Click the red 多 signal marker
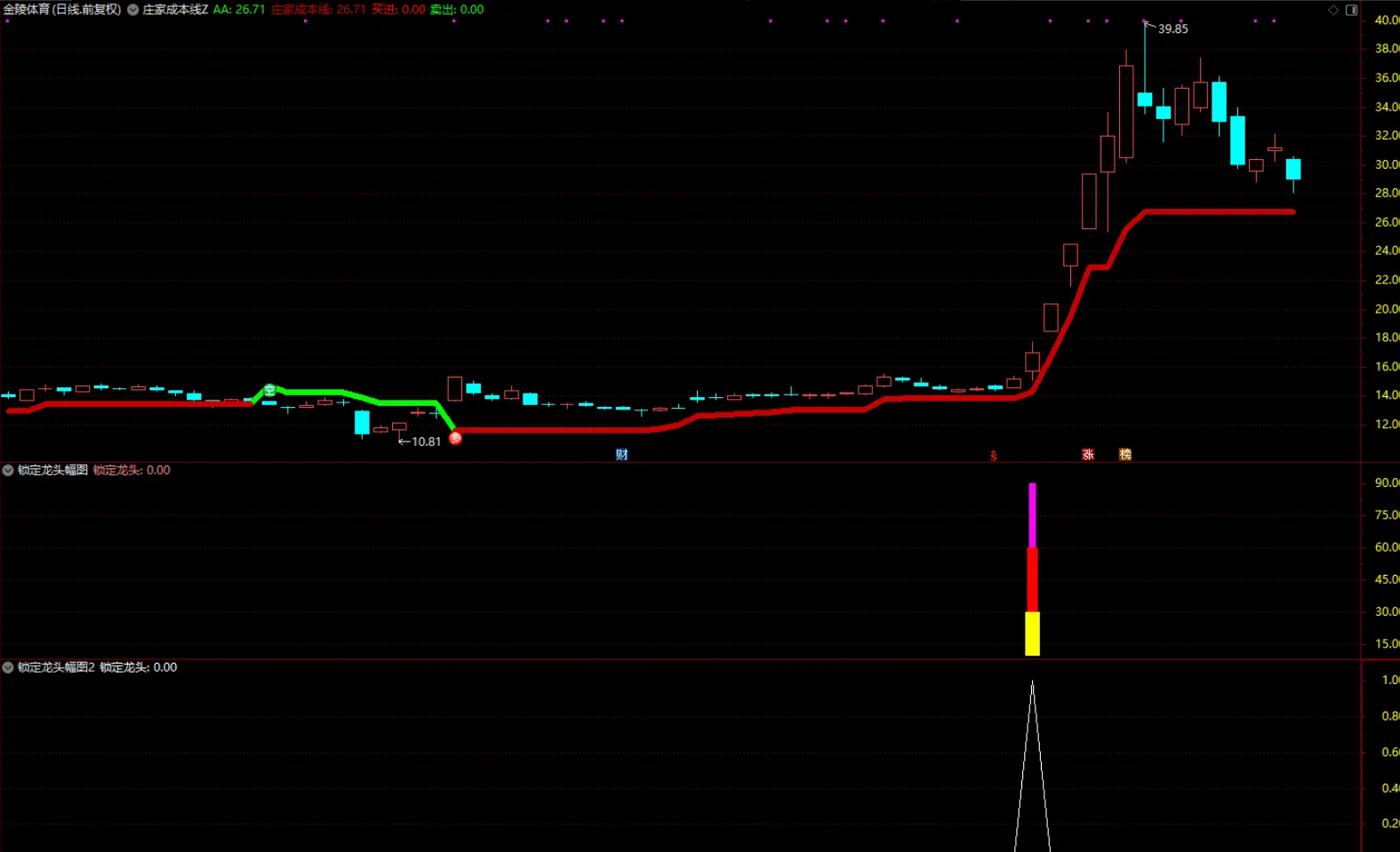Screen dimensions: 1400x852 click(x=455, y=437)
